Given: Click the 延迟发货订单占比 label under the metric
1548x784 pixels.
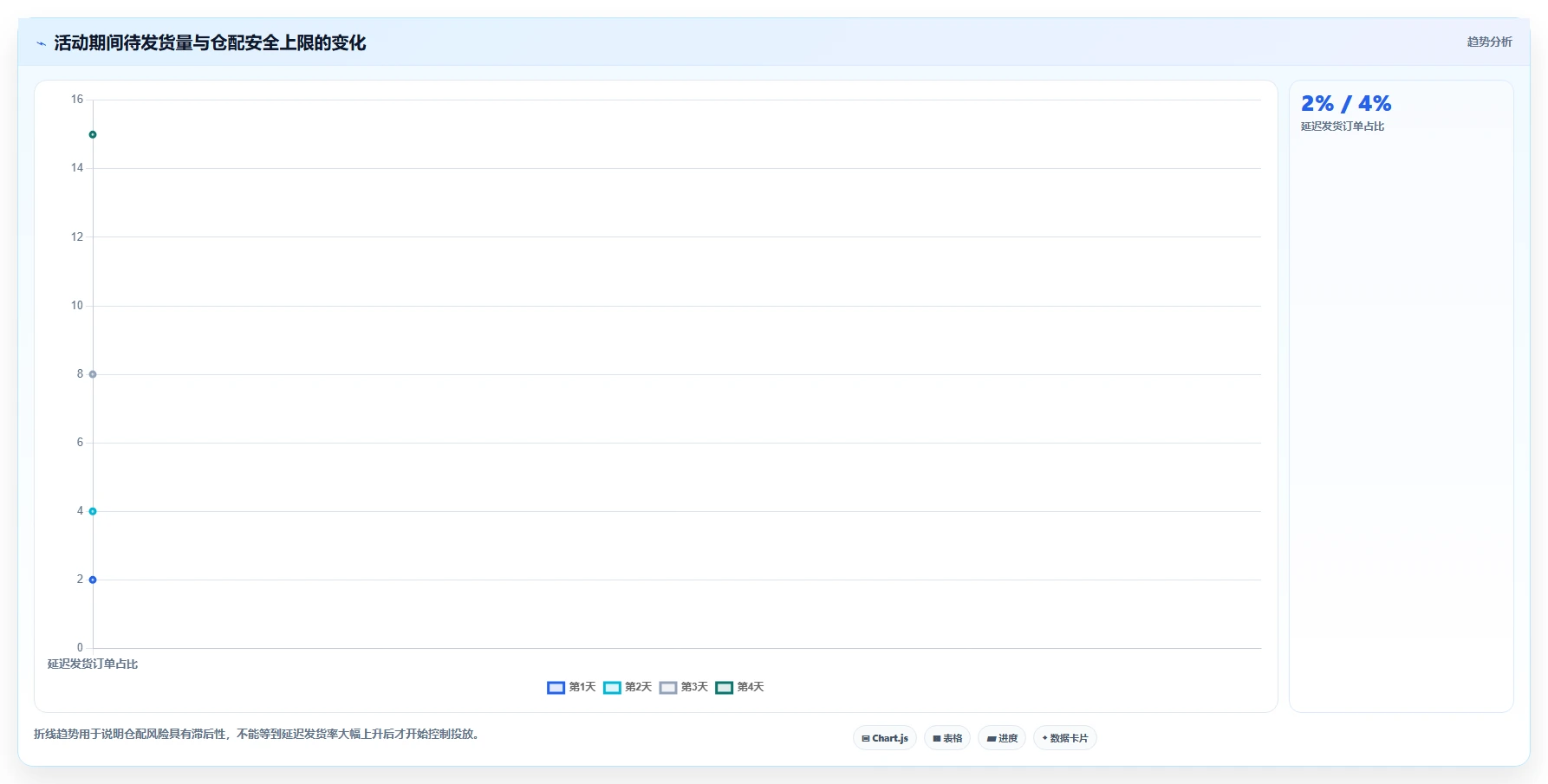Looking at the screenshot, I should click(x=1343, y=126).
